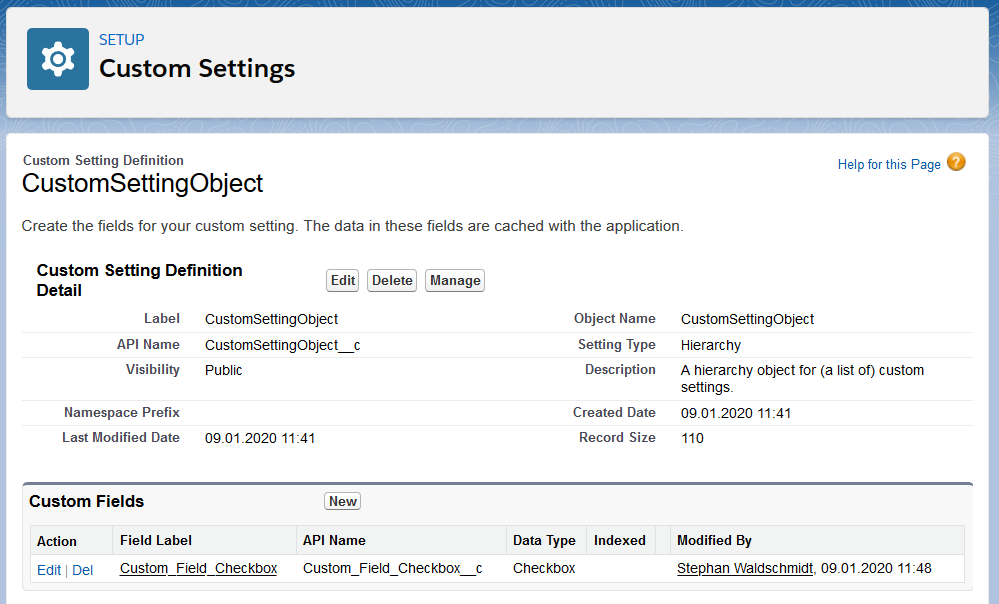
Task: Click the Action column header
Action: point(57,541)
